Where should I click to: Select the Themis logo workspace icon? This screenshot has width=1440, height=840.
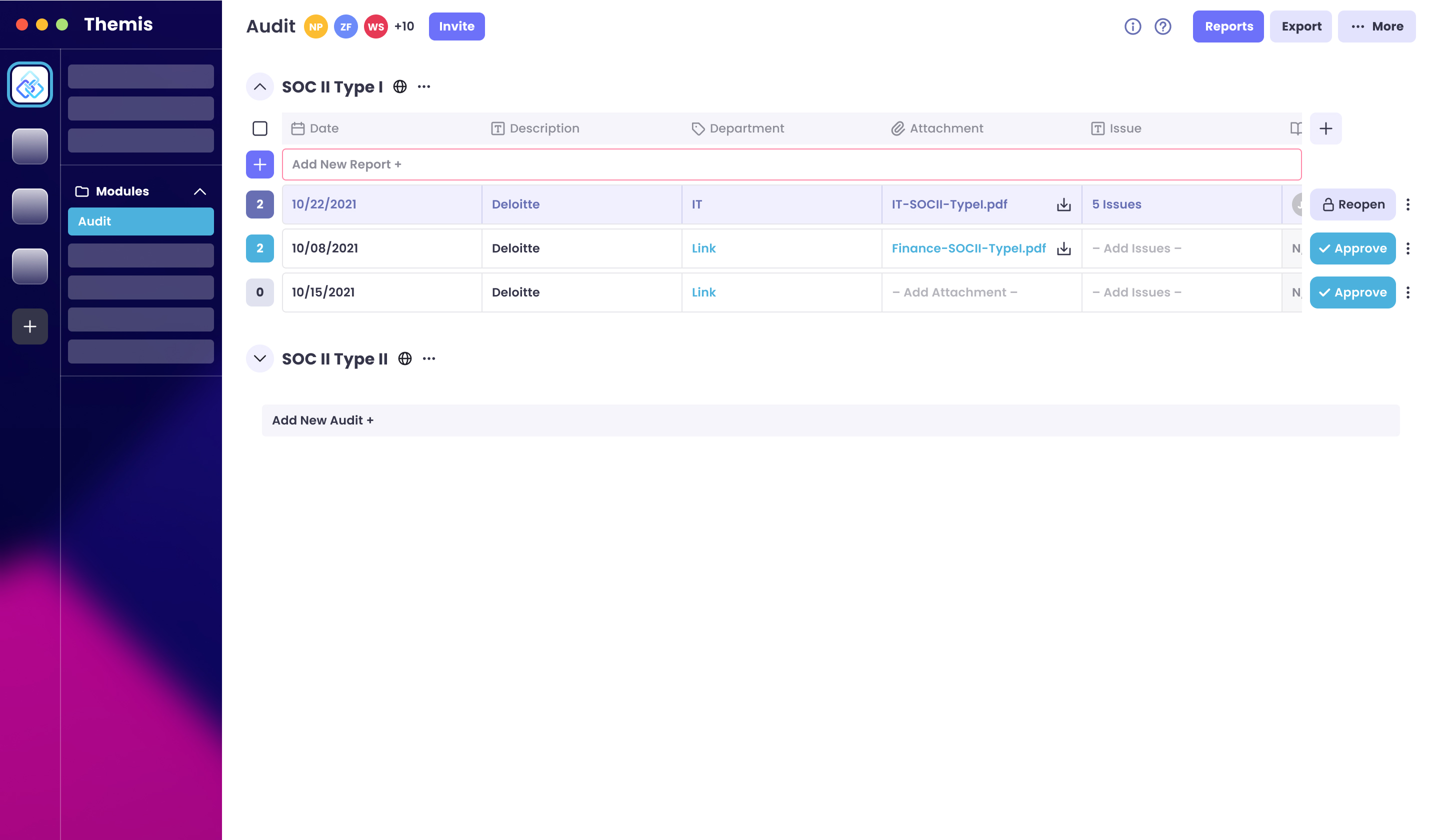29,84
